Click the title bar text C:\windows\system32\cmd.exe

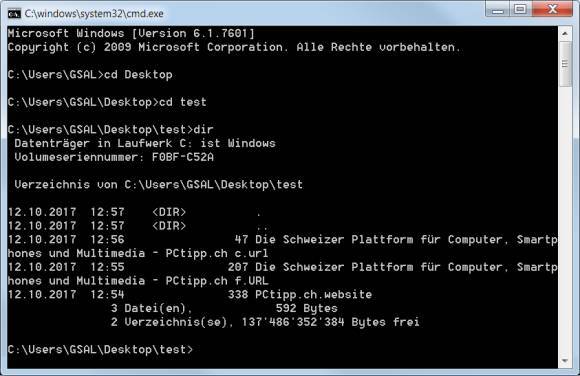[94, 14]
